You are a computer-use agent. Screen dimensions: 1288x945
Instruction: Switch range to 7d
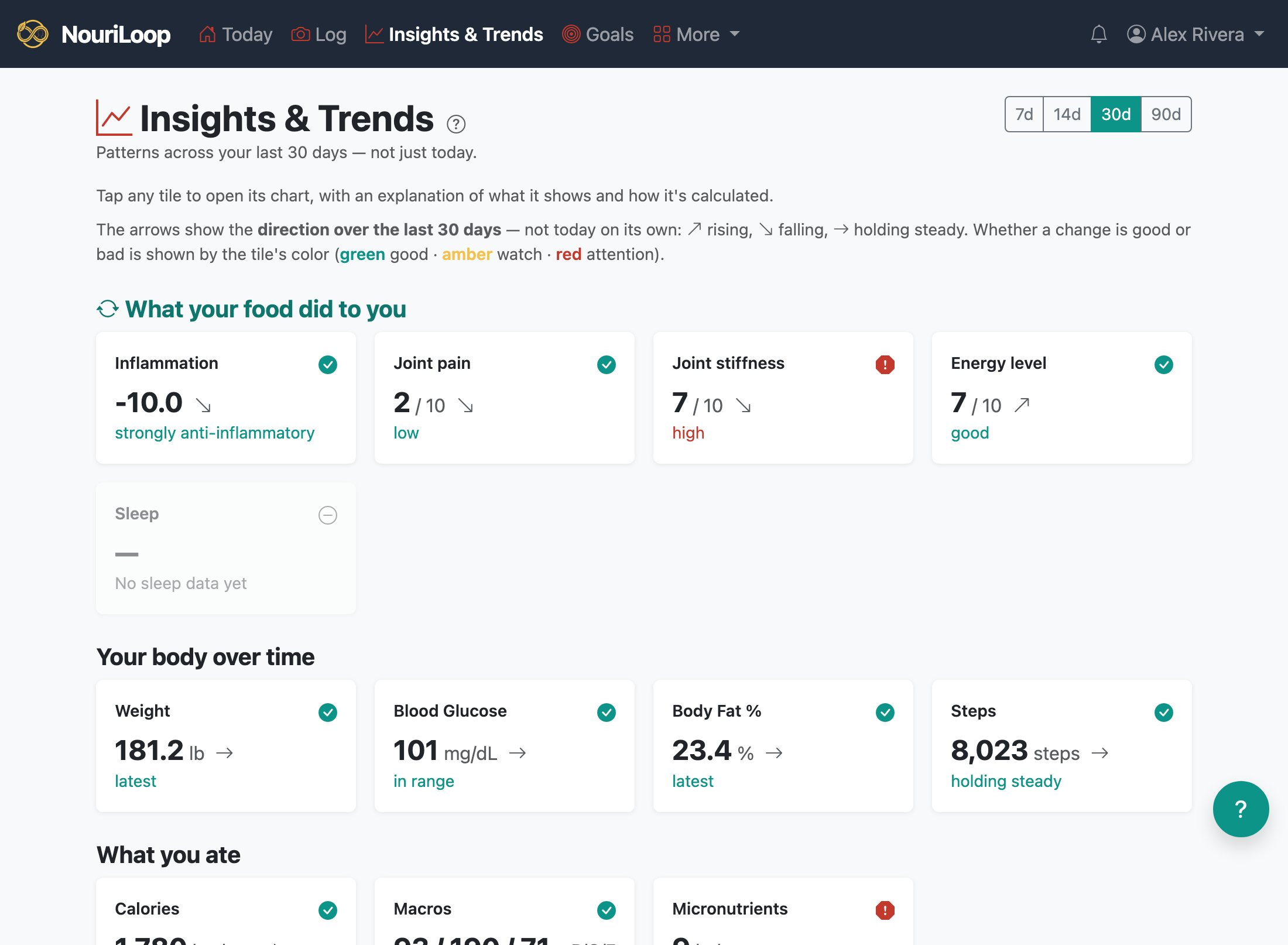click(1024, 114)
